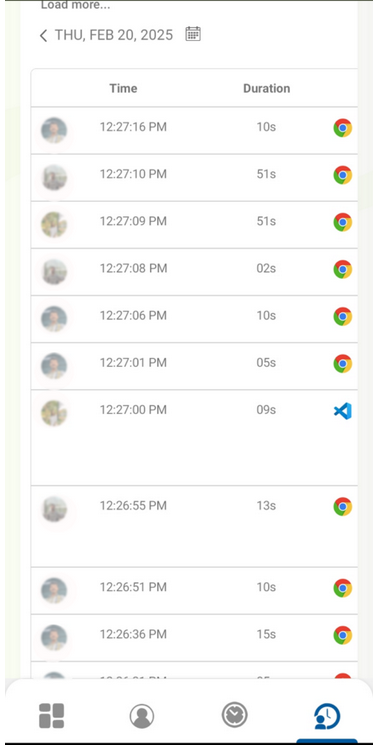Click Chrome icon in the 12:27:16 PM row
Image resolution: width=379 pixels, height=745 pixels.
[x=342, y=128]
